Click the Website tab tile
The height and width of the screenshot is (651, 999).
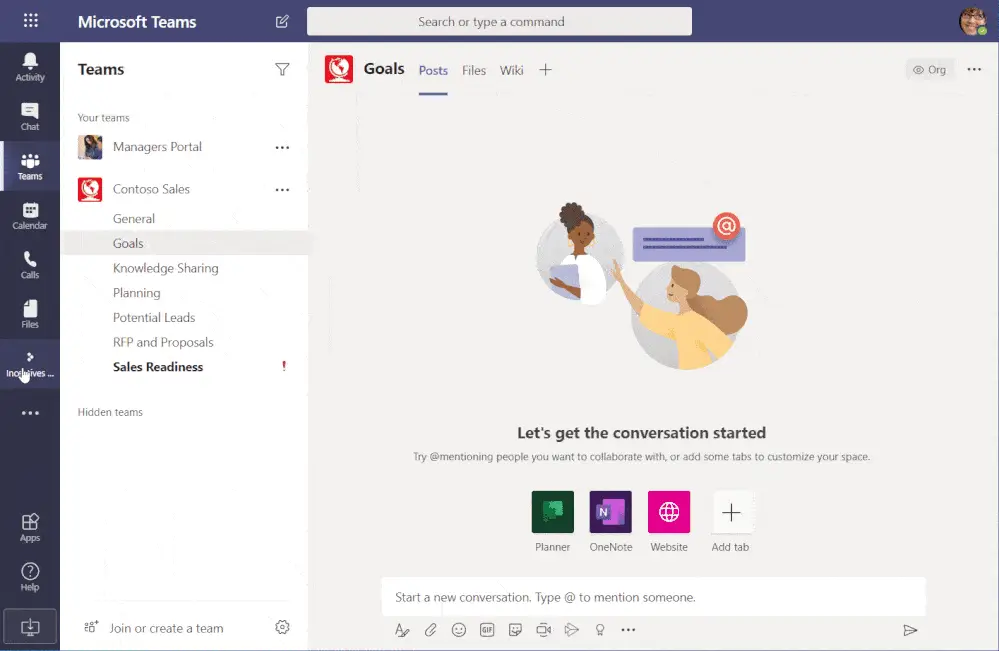[668, 512]
